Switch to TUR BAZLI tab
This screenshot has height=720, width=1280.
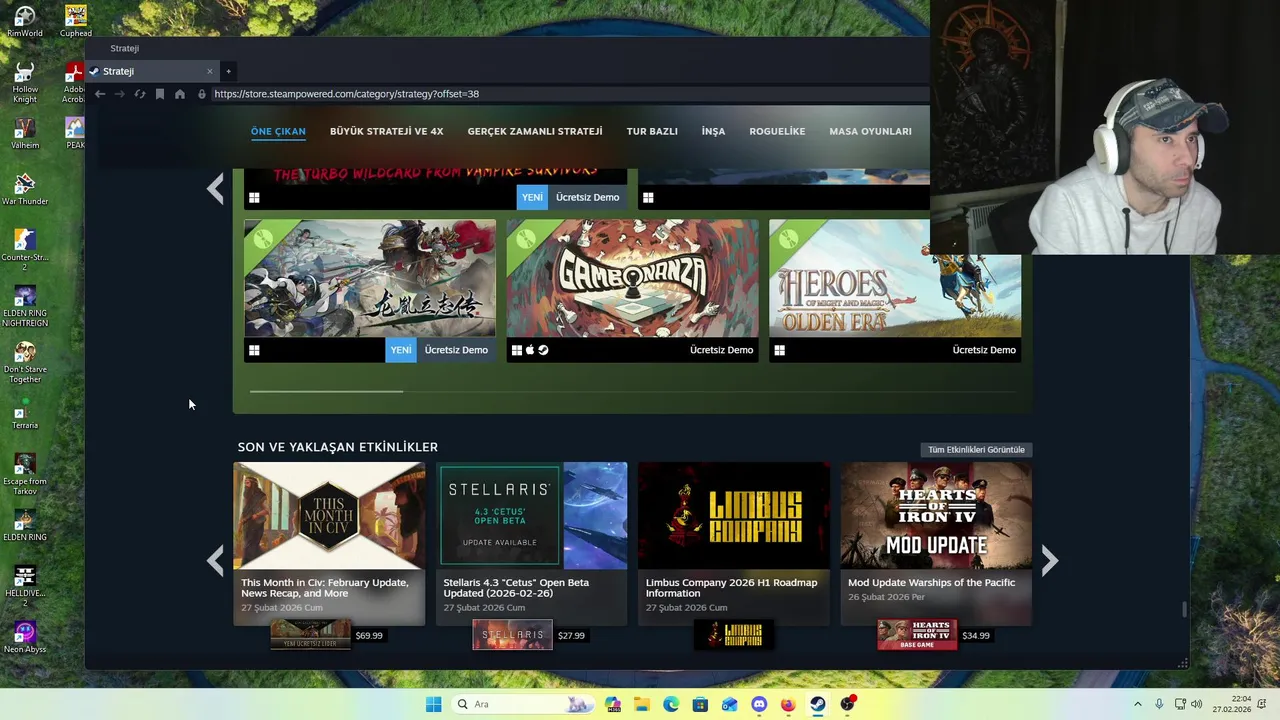coord(652,131)
